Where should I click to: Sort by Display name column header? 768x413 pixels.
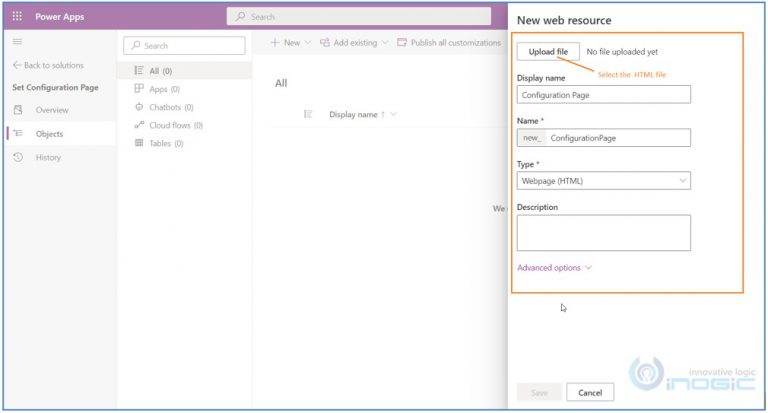click(x=353, y=114)
